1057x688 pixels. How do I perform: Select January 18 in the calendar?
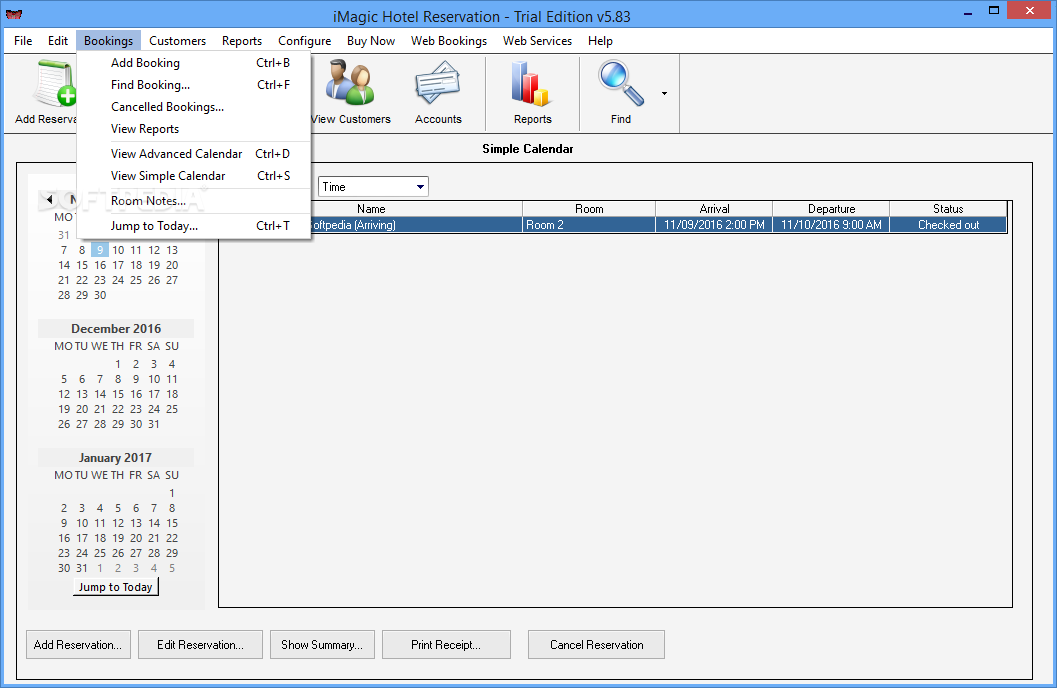coord(100,538)
